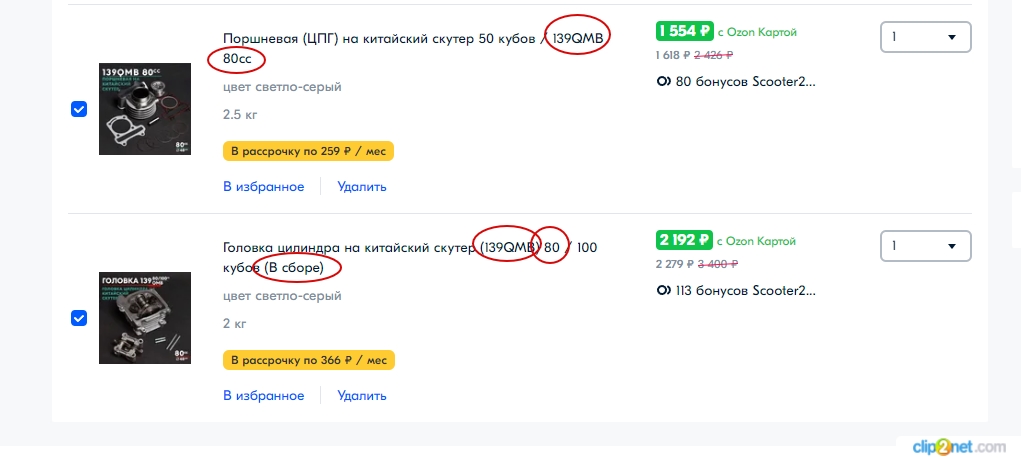
Task: Click Удалить for the piston kit
Action: pos(362,186)
